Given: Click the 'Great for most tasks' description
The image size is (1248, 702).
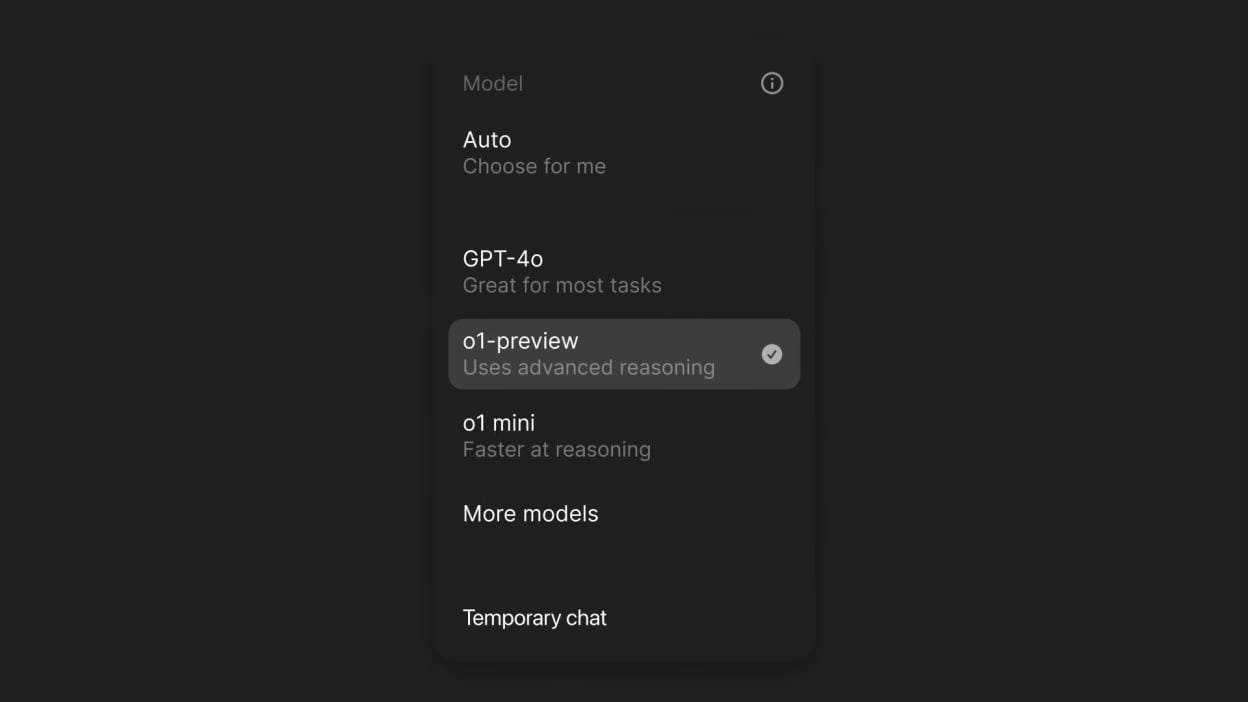Looking at the screenshot, I should pos(562,285).
